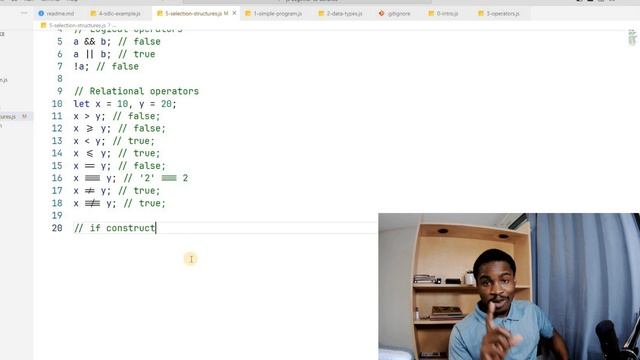
Task: Click the readme.md info file icon
Action: point(41,13)
